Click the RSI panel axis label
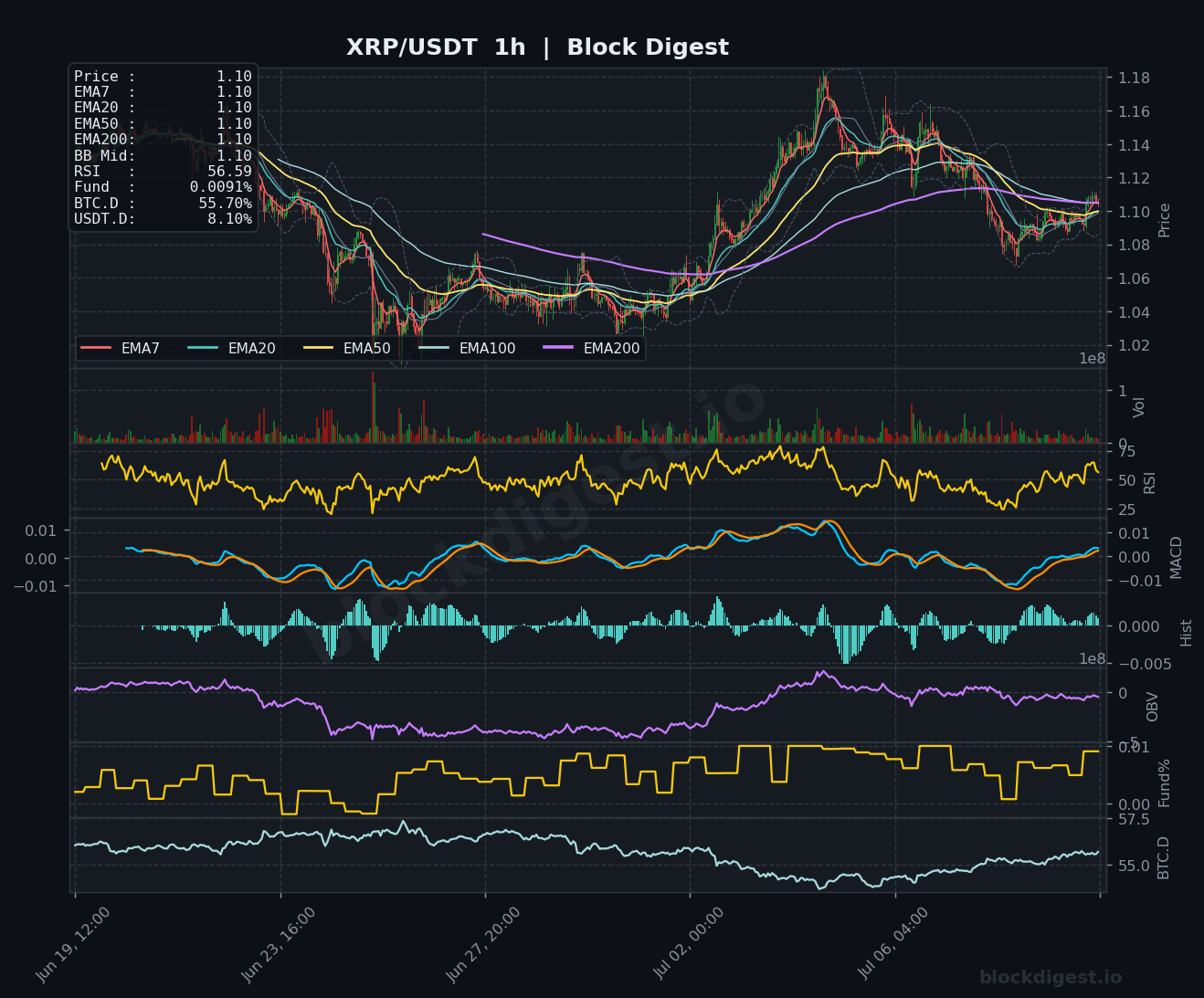The height and width of the screenshot is (998, 1204). 1149,483
